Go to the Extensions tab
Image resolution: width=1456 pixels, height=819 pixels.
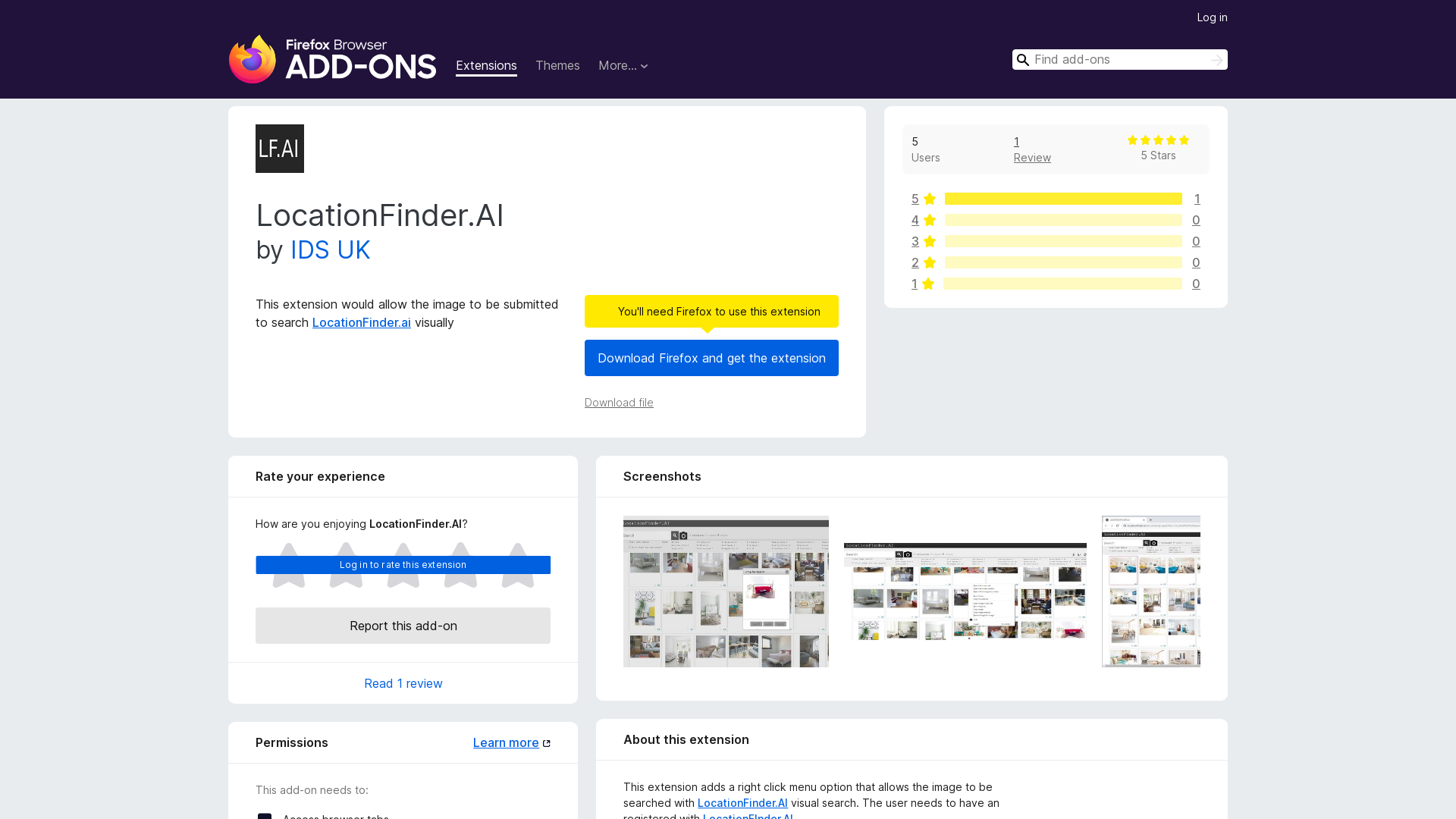[x=486, y=66]
